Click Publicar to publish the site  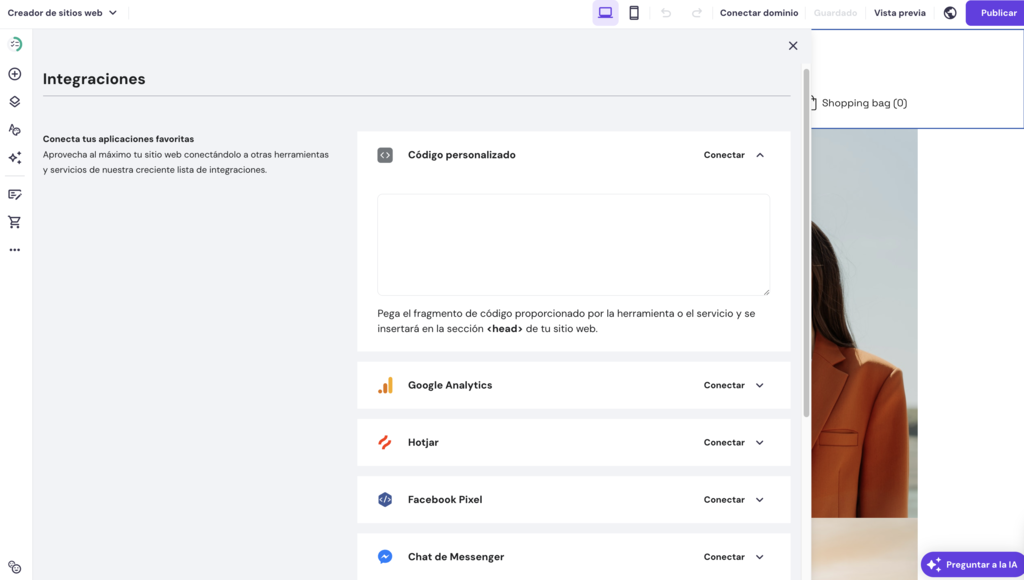pyautogui.click(x=996, y=13)
